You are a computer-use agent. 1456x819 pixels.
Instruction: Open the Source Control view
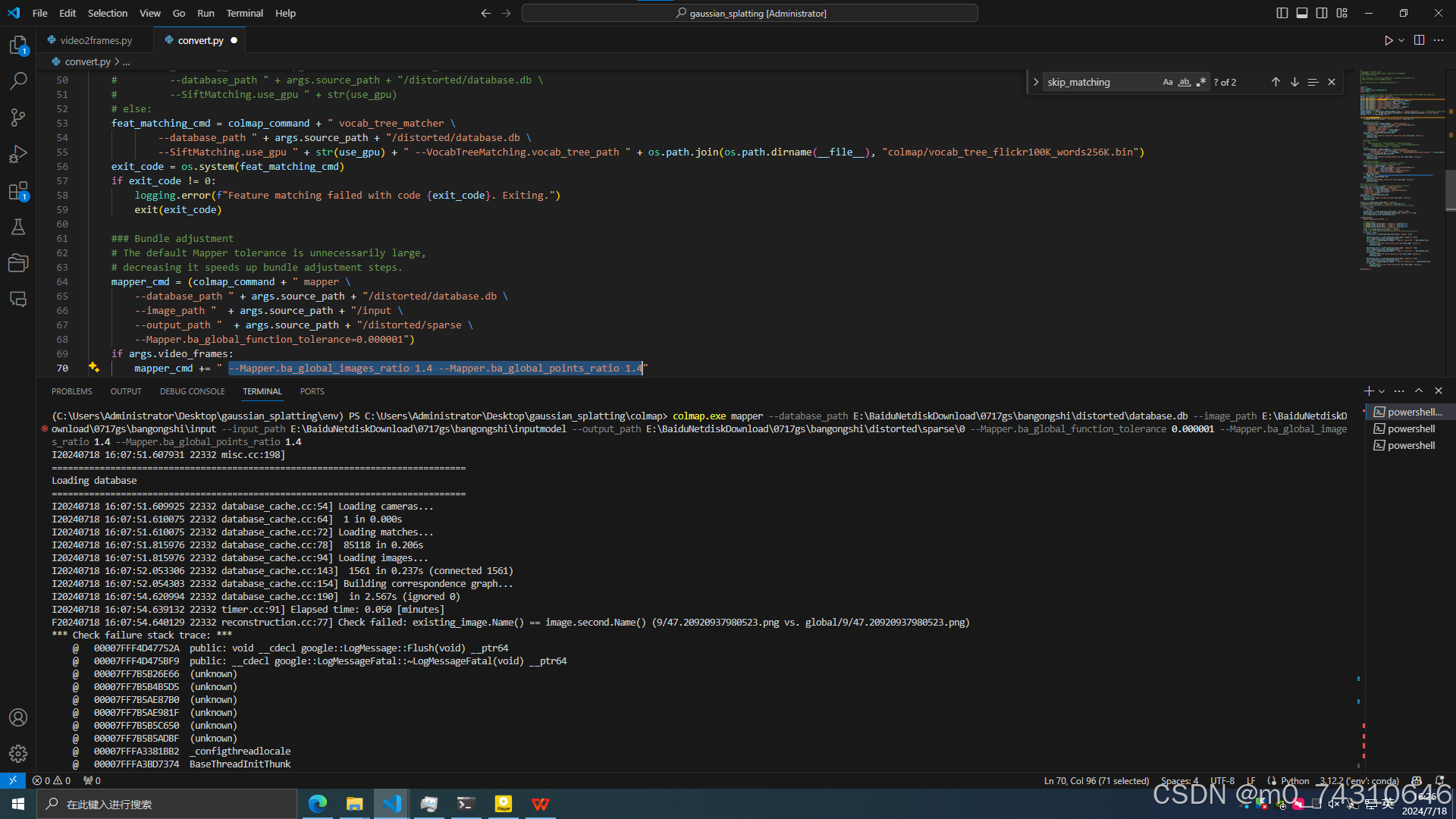point(18,118)
